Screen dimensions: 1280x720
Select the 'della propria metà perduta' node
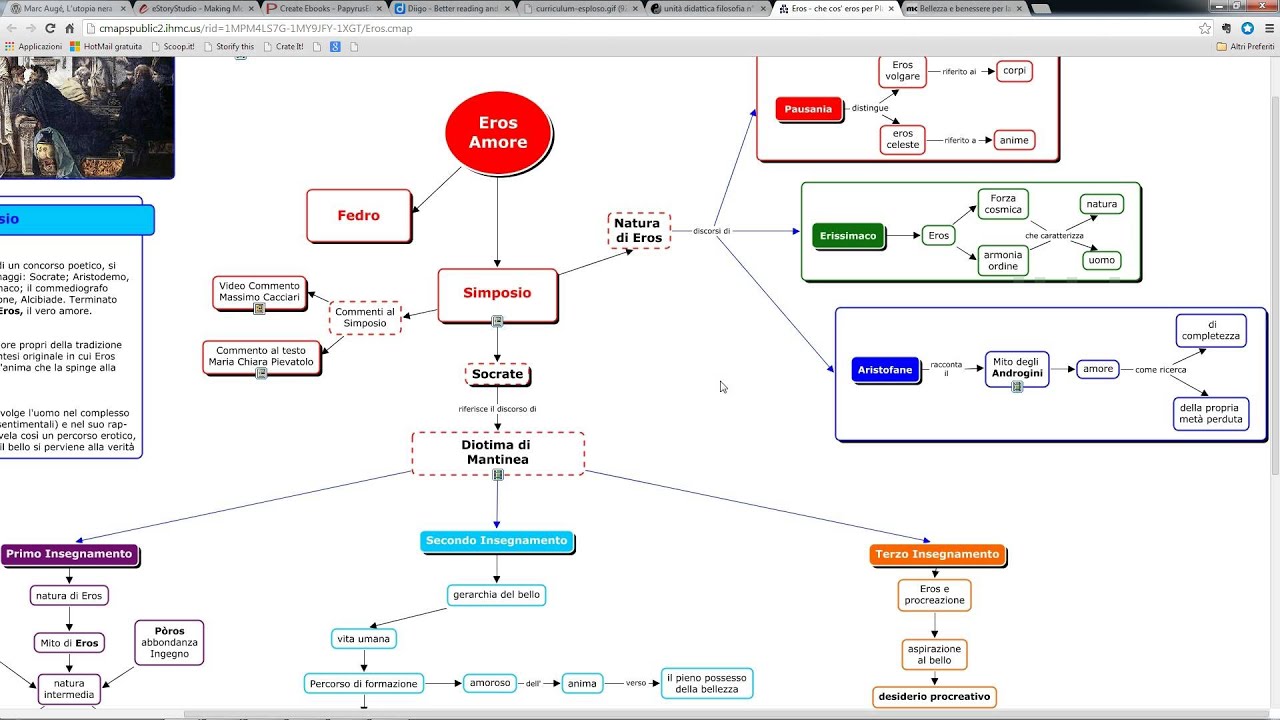click(1210, 414)
